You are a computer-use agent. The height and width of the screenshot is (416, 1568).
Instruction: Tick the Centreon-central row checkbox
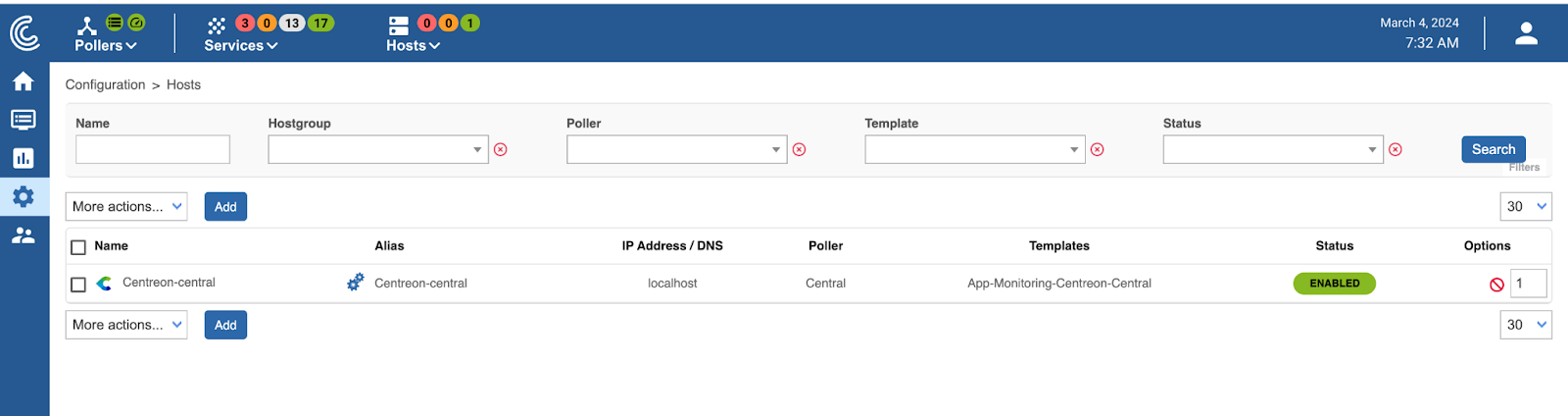click(78, 285)
